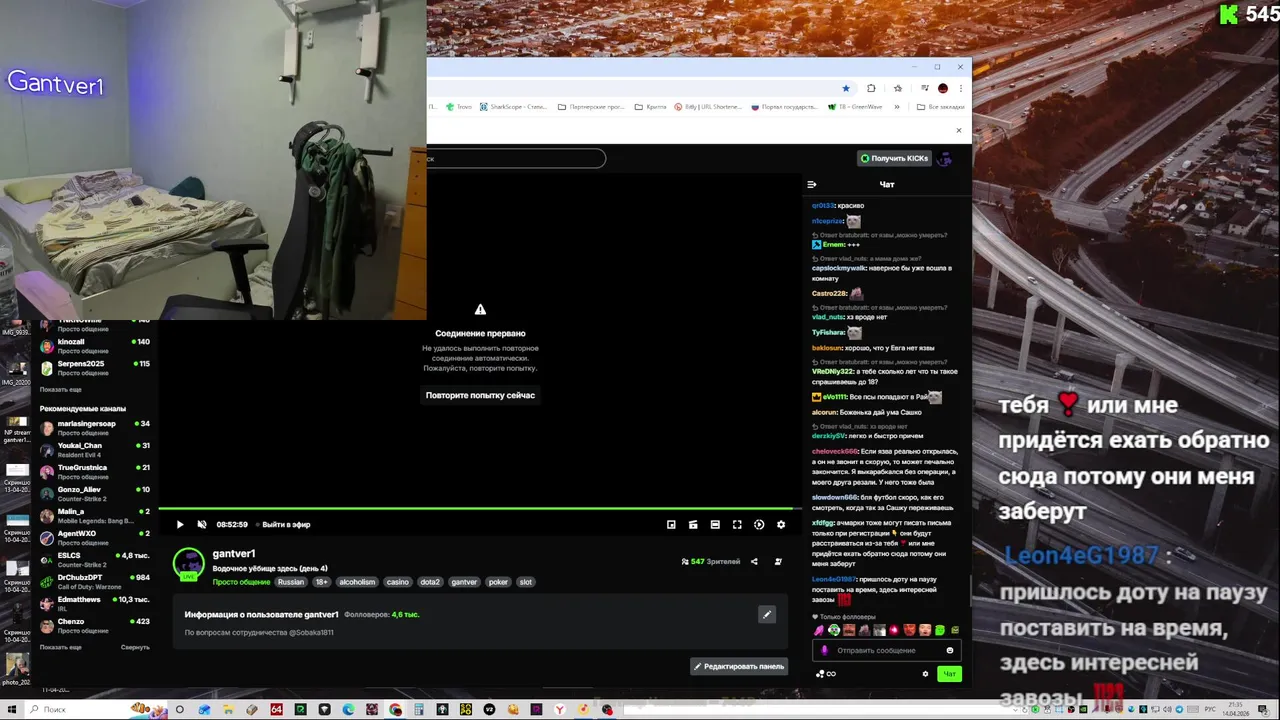Open the profile avatar in Kick header

click(943, 158)
